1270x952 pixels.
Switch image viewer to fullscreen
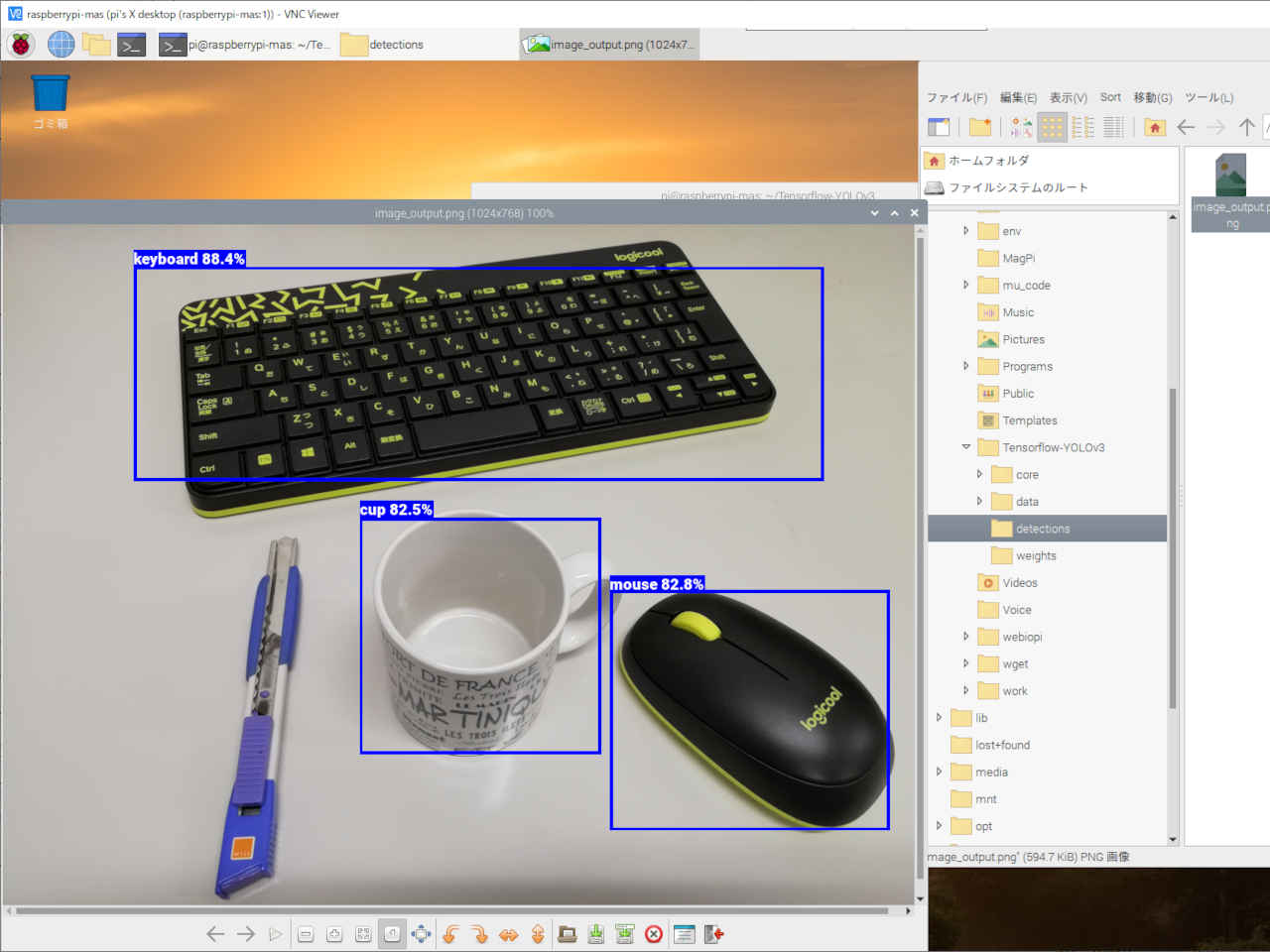(422, 934)
